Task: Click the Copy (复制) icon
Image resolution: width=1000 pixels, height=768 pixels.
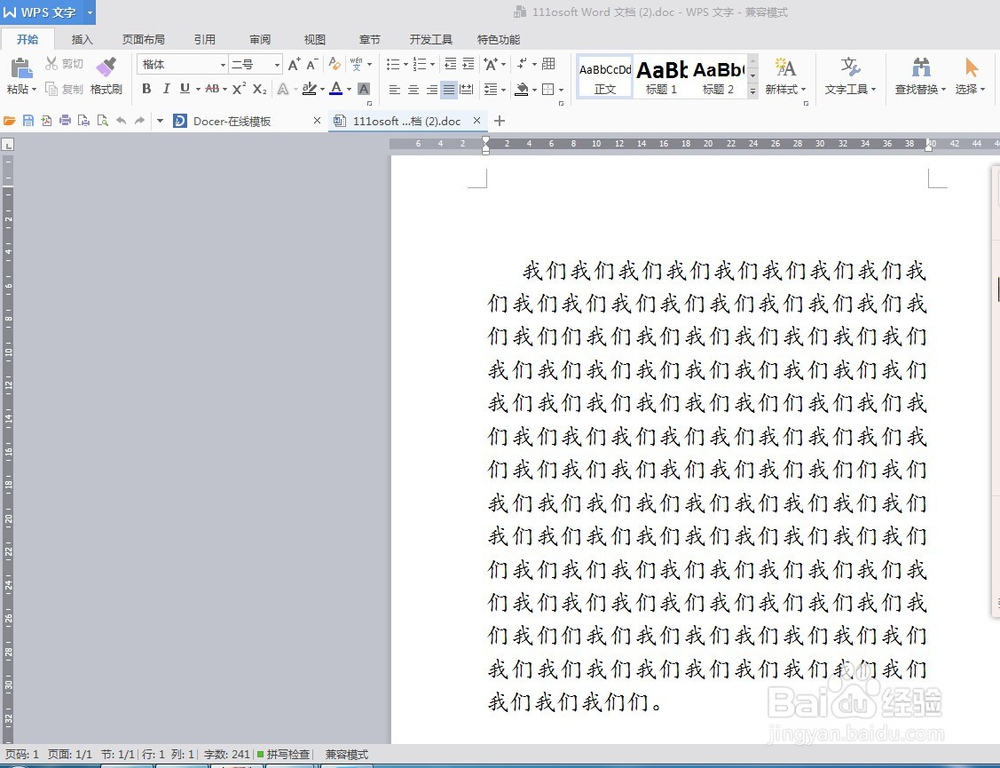Action: (52, 89)
